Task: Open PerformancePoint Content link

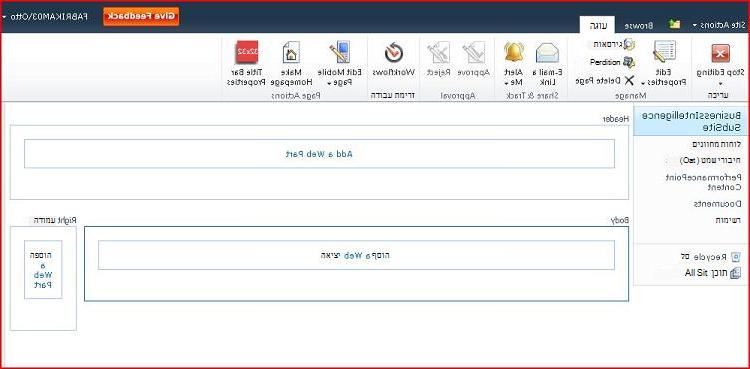Action: tap(704, 182)
